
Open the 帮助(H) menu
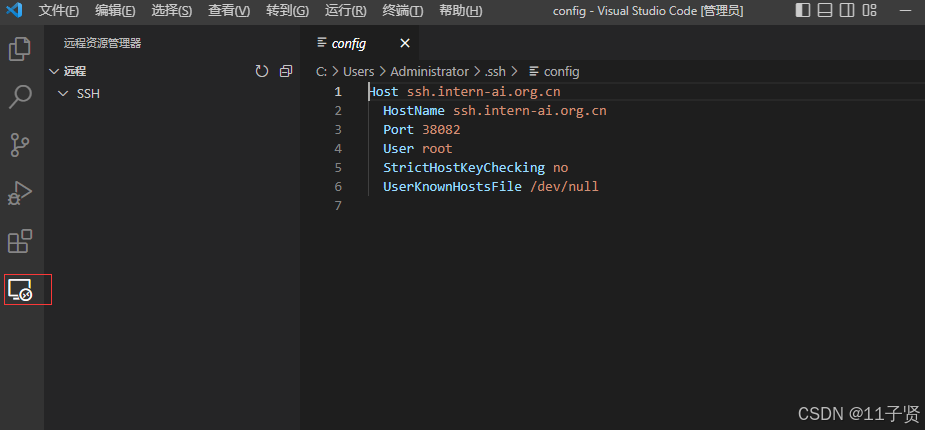[x=461, y=11]
